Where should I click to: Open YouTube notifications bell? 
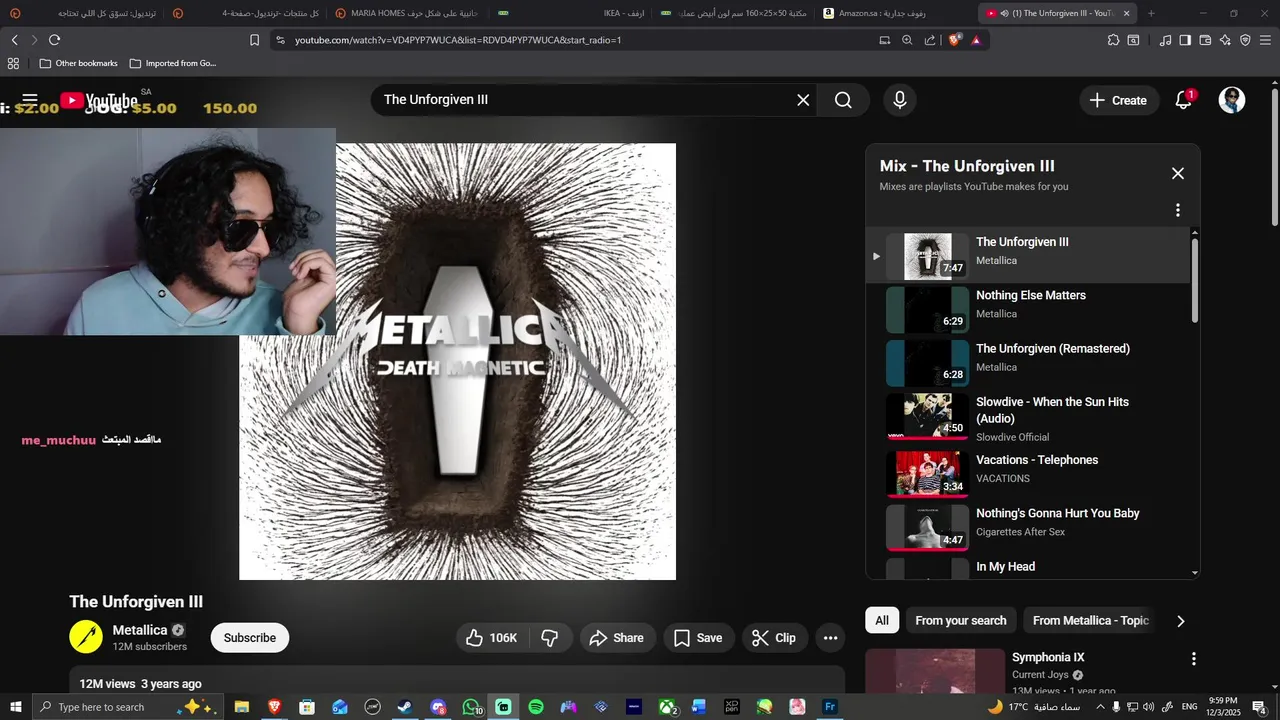coord(1184,100)
